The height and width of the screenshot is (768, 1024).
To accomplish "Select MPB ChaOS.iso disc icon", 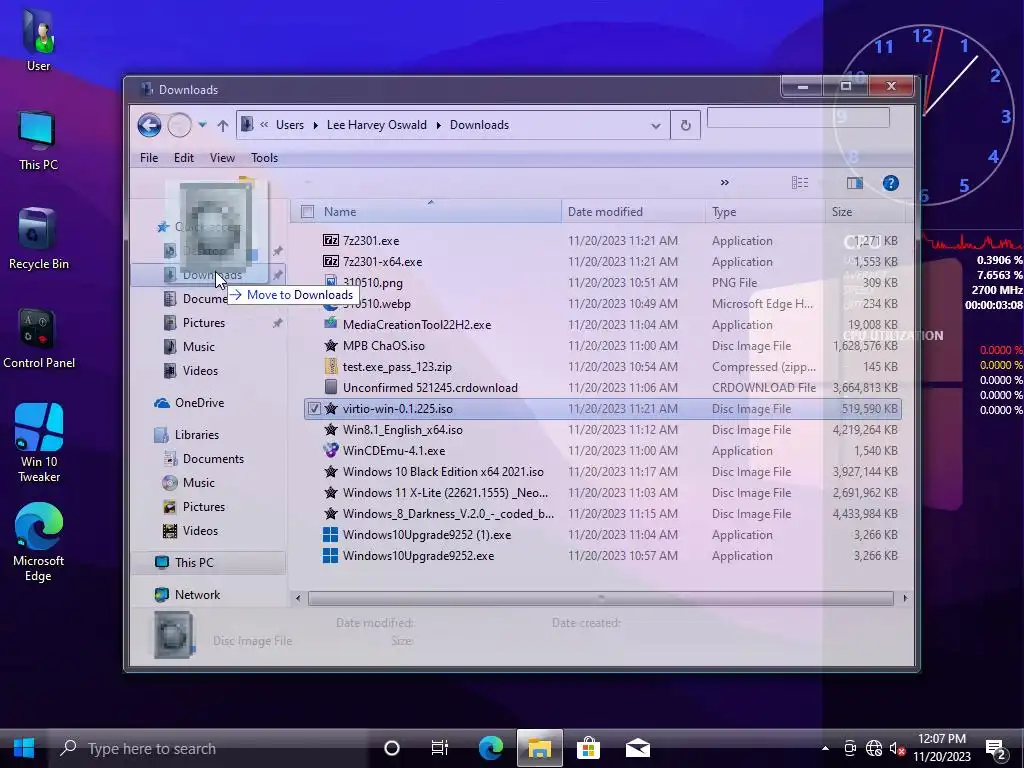I will point(331,345).
